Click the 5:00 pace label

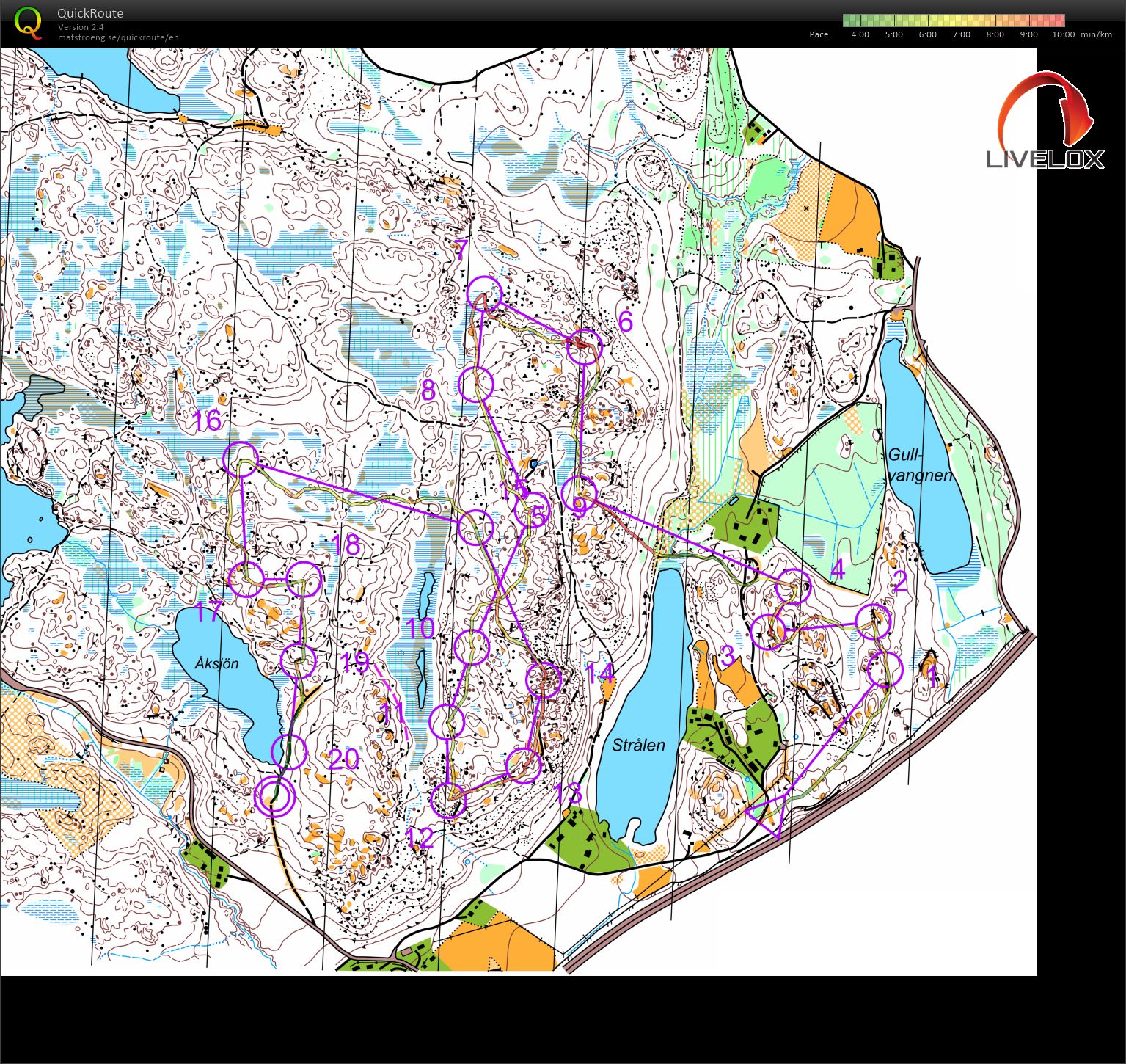coord(893,34)
